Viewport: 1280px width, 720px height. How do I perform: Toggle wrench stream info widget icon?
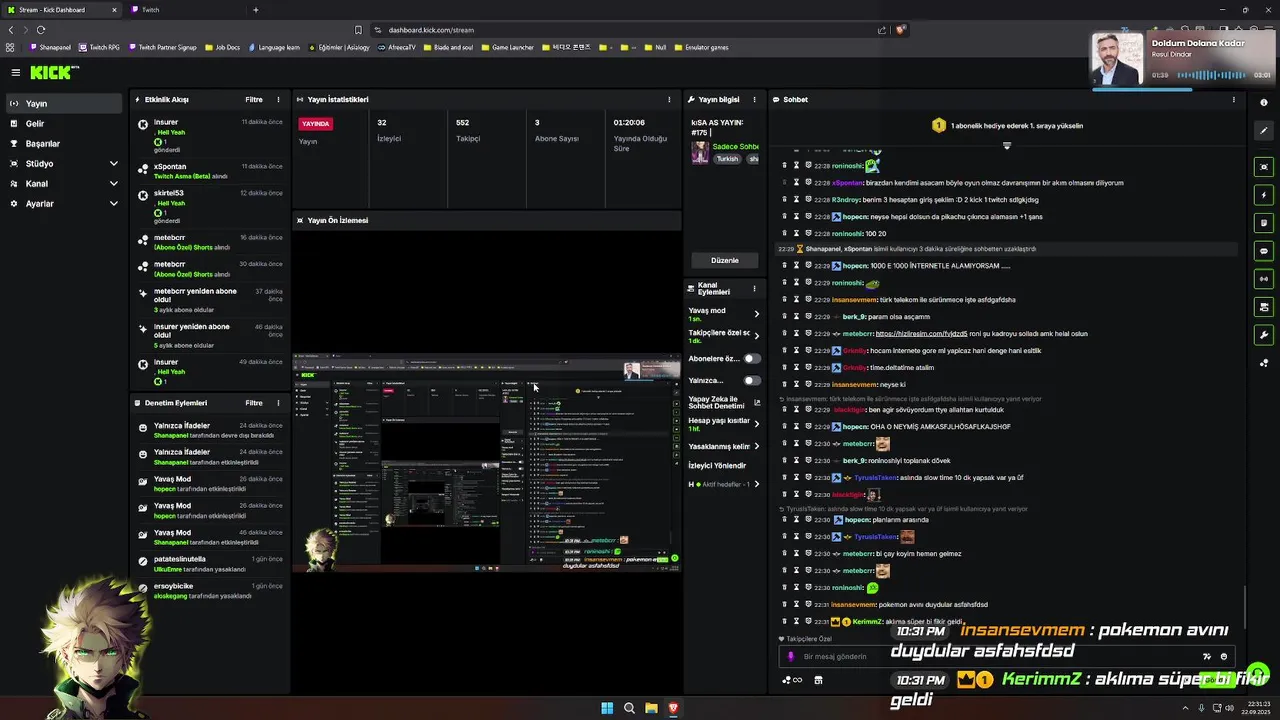(1264, 335)
